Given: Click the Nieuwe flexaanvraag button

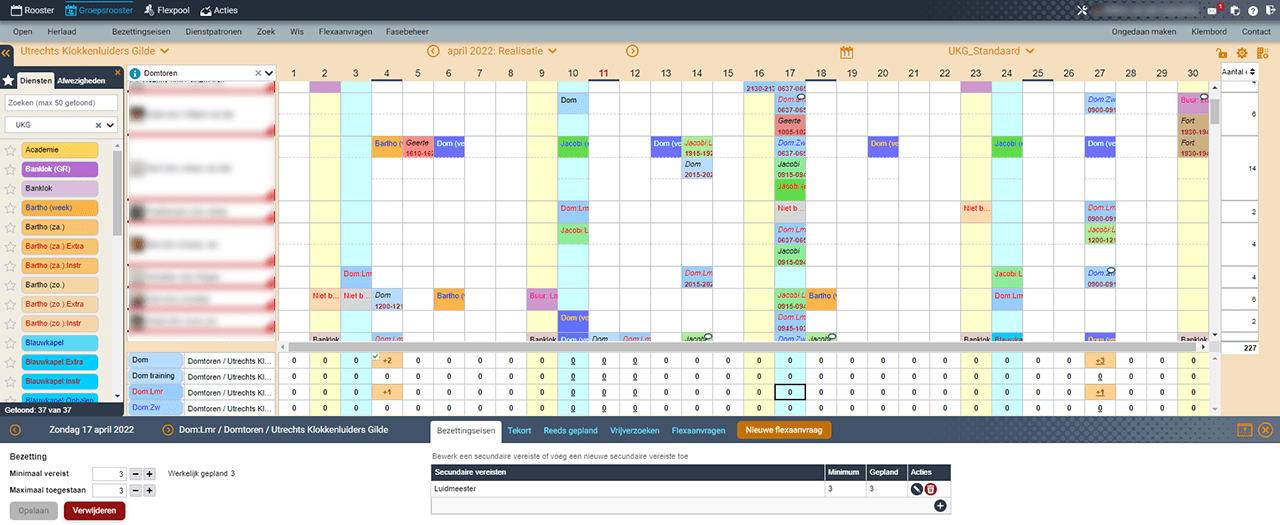Looking at the screenshot, I should (x=784, y=430).
